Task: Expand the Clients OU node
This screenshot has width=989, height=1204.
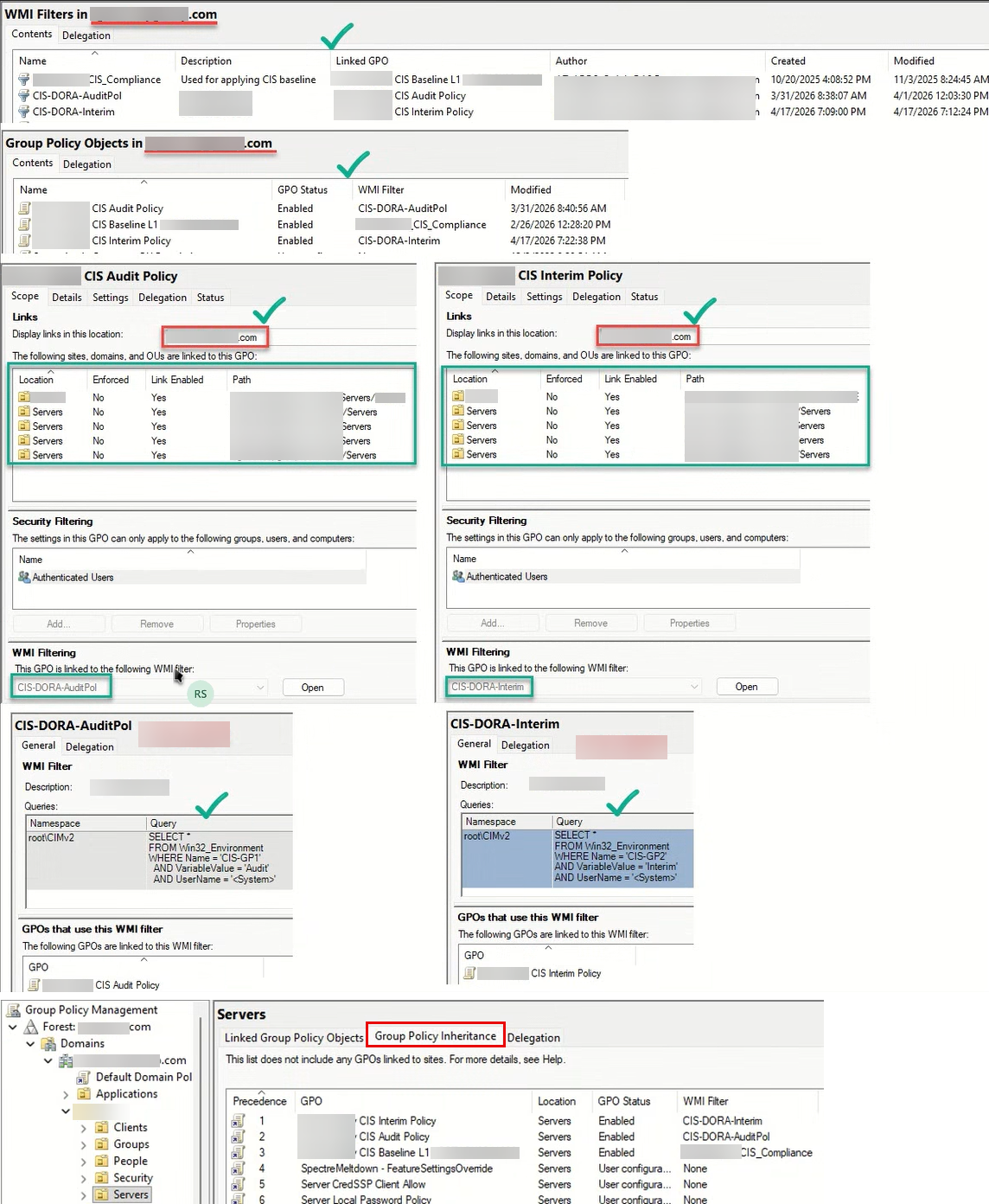Action: pos(83,1128)
